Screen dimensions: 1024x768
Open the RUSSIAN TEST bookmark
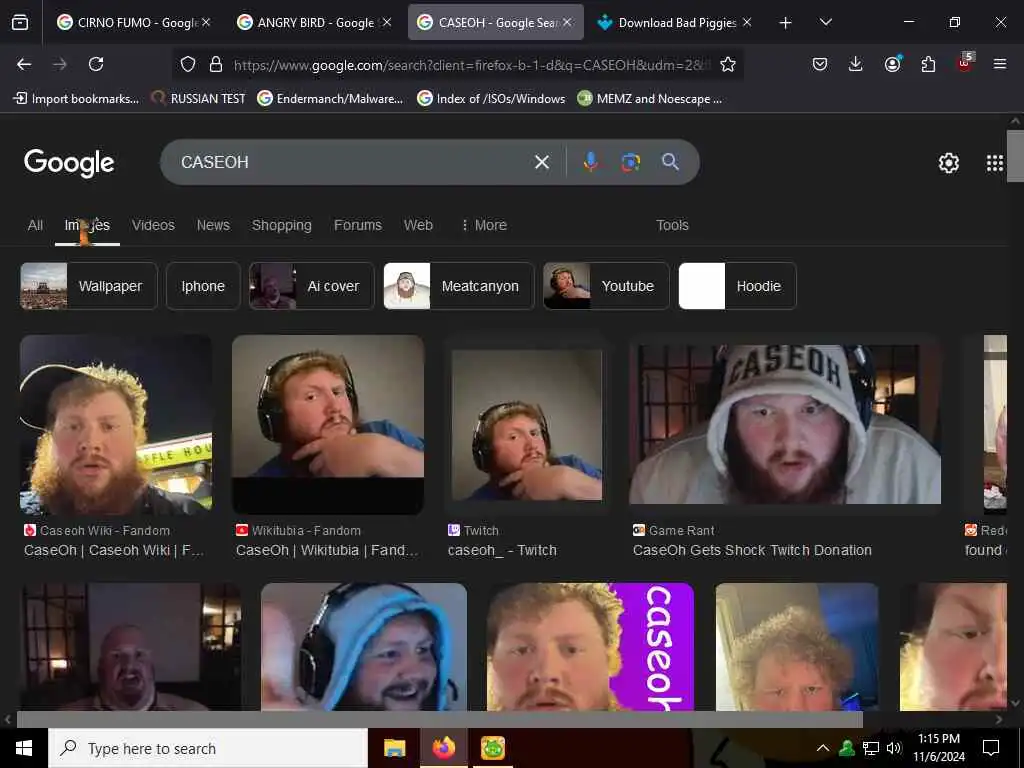[x=198, y=99]
